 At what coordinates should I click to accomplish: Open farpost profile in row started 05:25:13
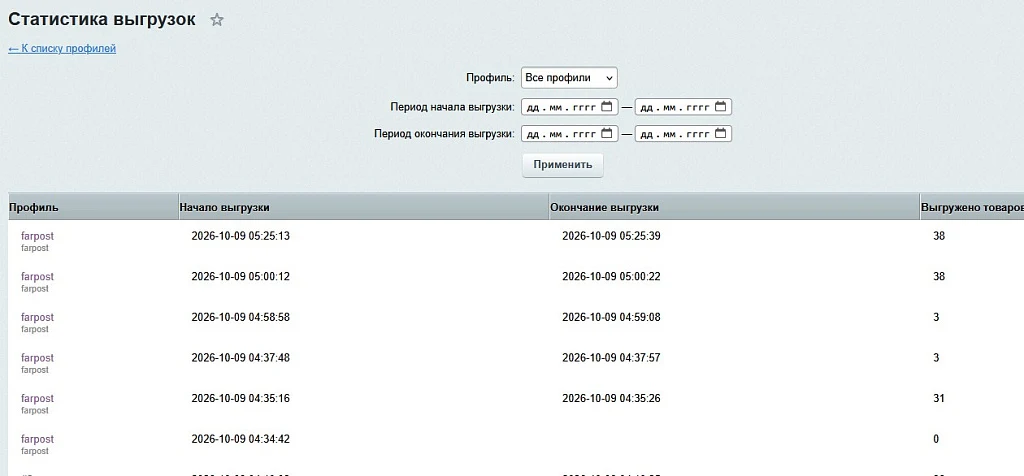tap(37, 236)
